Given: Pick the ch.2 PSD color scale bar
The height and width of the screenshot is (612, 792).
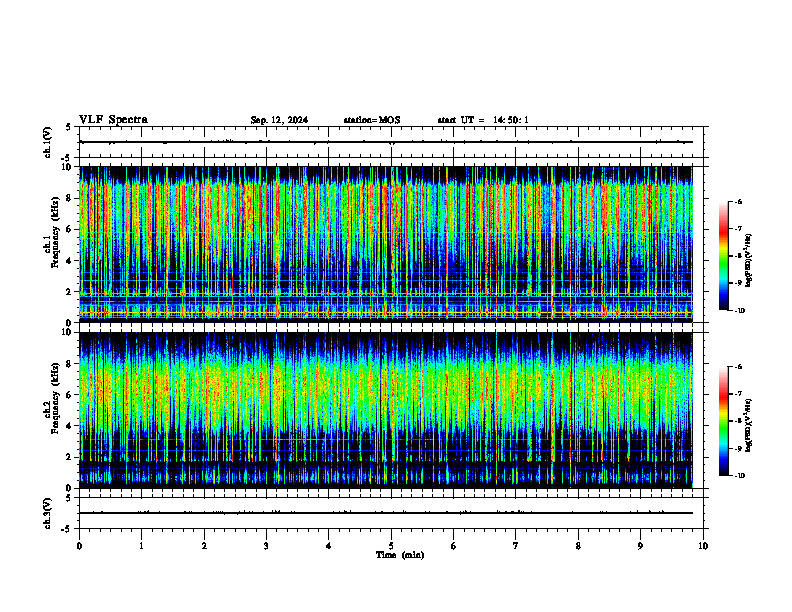Looking at the screenshot, I should (x=724, y=421).
